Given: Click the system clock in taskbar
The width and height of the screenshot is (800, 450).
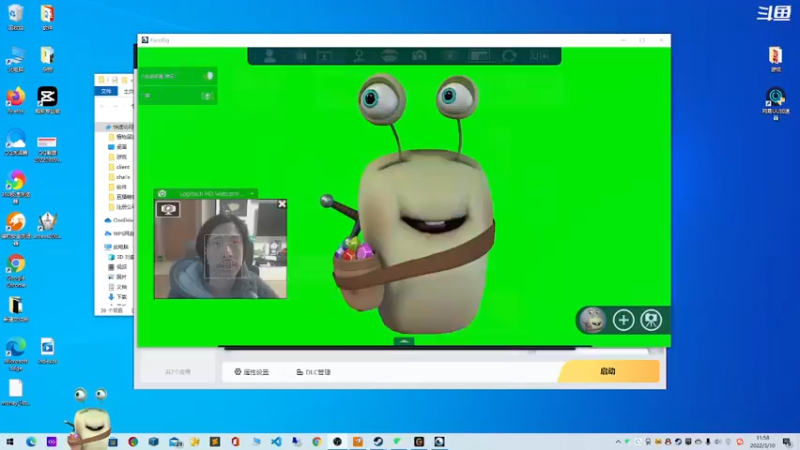Looking at the screenshot, I should pos(763,442).
